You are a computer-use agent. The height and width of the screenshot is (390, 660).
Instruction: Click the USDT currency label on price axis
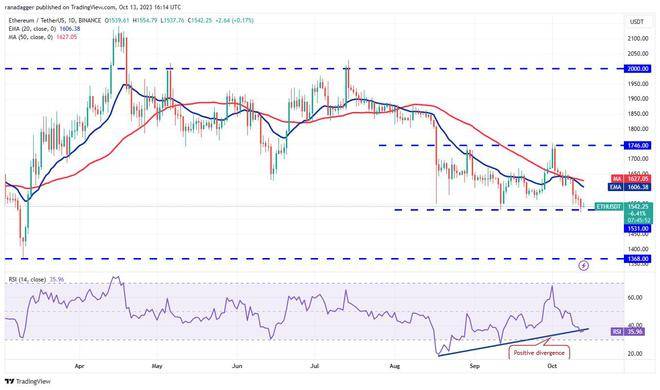(x=636, y=22)
